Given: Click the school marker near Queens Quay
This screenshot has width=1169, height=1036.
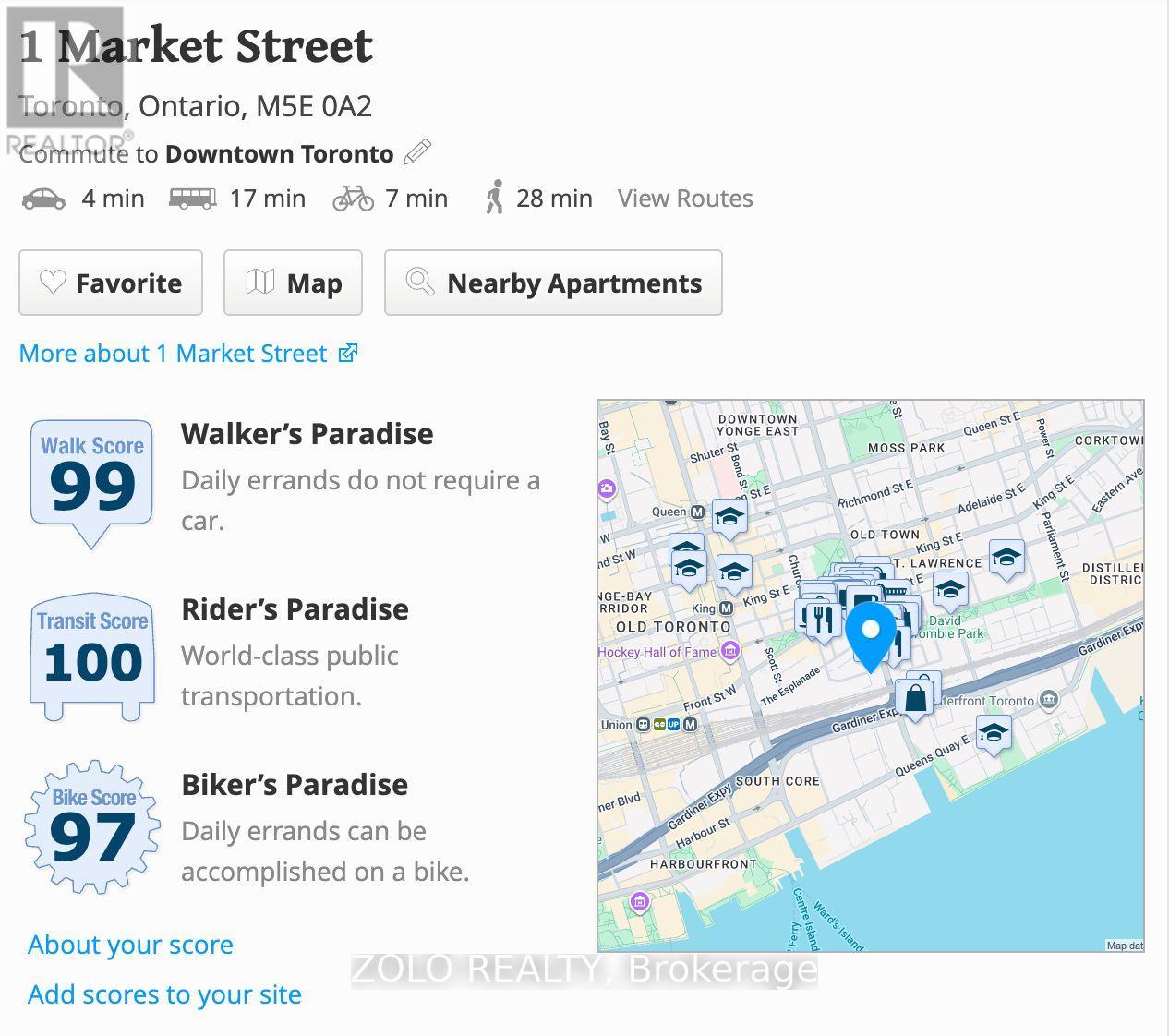Looking at the screenshot, I should 993,734.
